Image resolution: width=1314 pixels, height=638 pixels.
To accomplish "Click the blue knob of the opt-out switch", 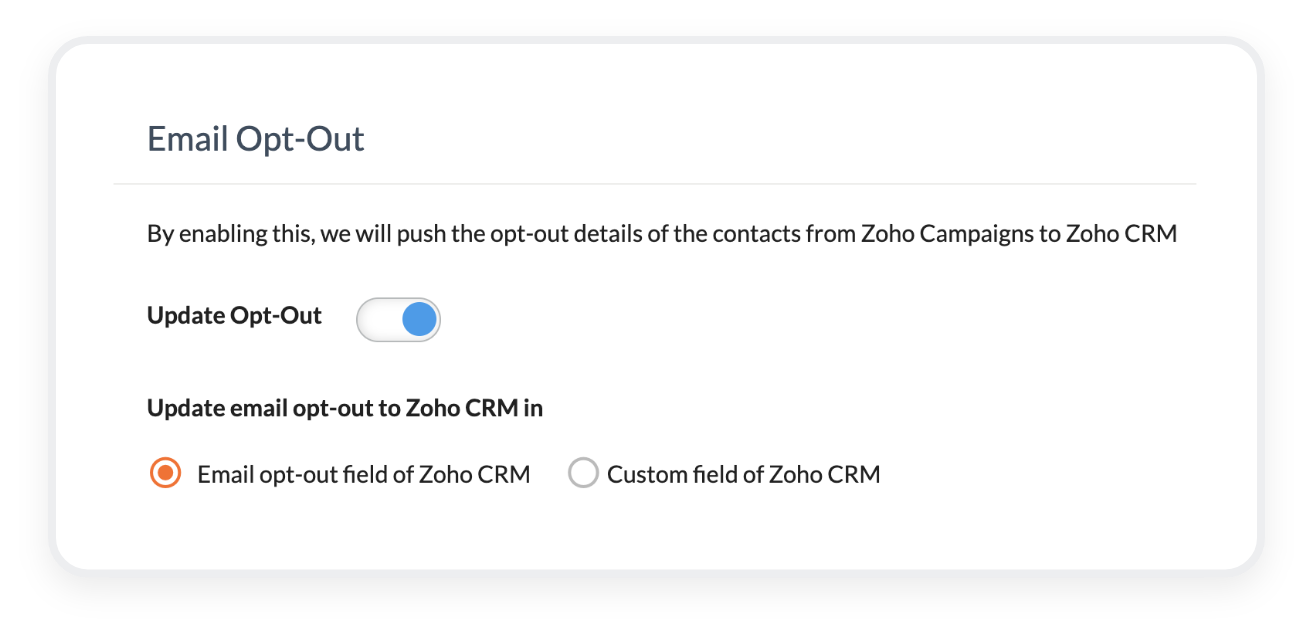I will coord(419,320).
